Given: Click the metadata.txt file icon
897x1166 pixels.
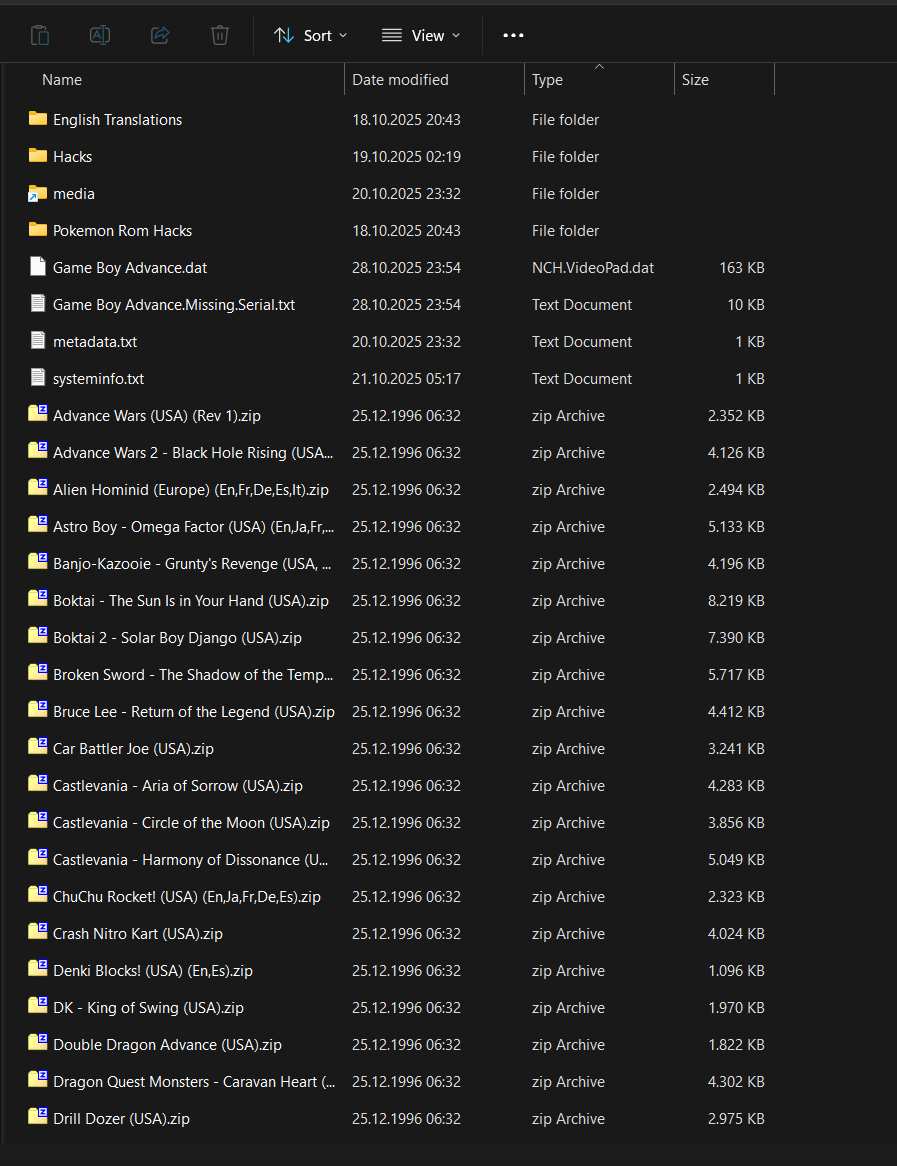Looking at the screenshot, I should [x=38, y=341].
